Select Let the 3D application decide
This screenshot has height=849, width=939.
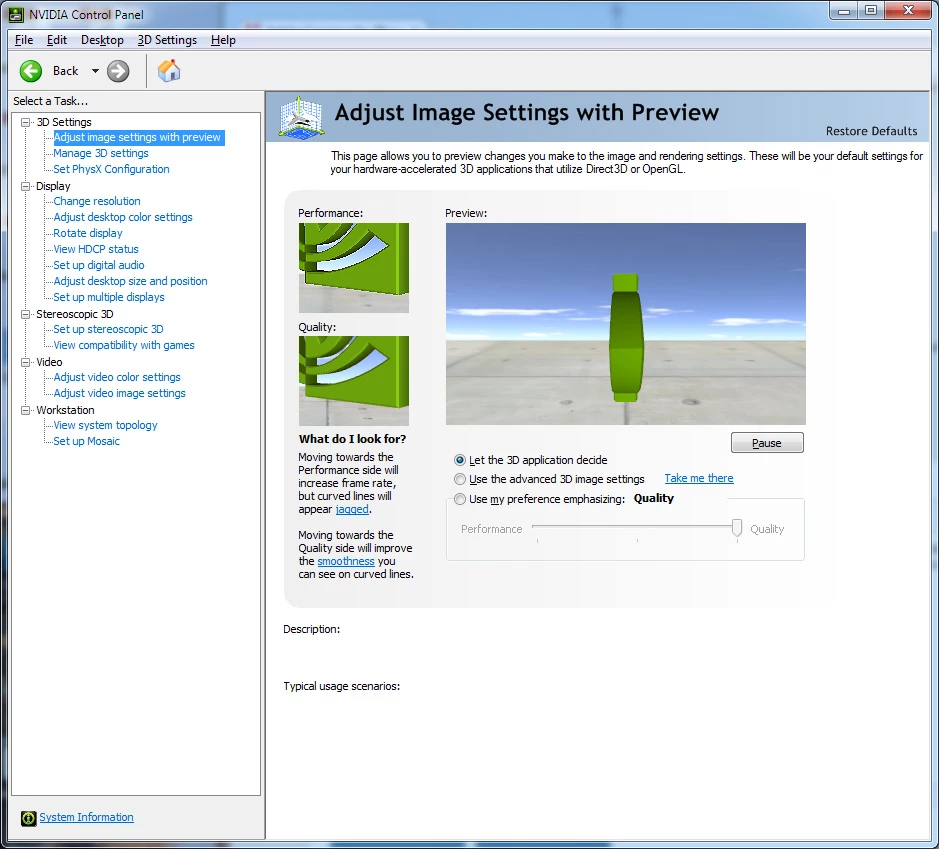460,460
